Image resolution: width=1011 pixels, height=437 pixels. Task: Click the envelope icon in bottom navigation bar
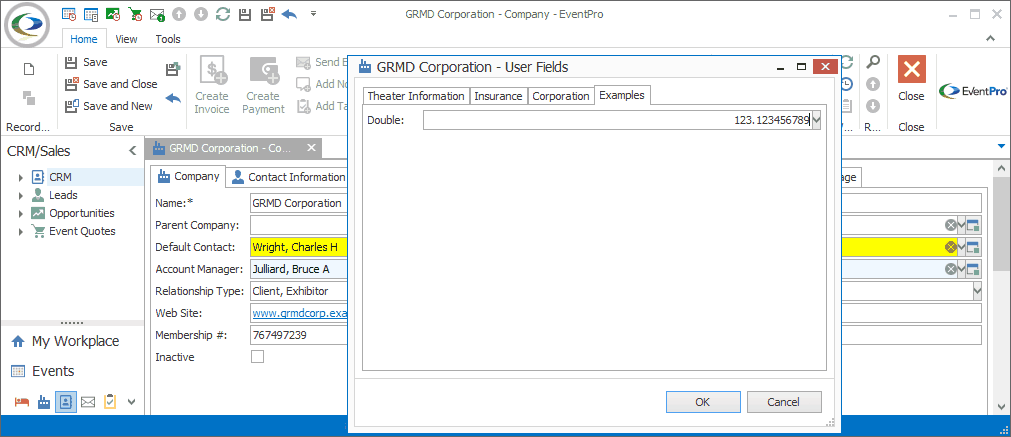(88, 402)
